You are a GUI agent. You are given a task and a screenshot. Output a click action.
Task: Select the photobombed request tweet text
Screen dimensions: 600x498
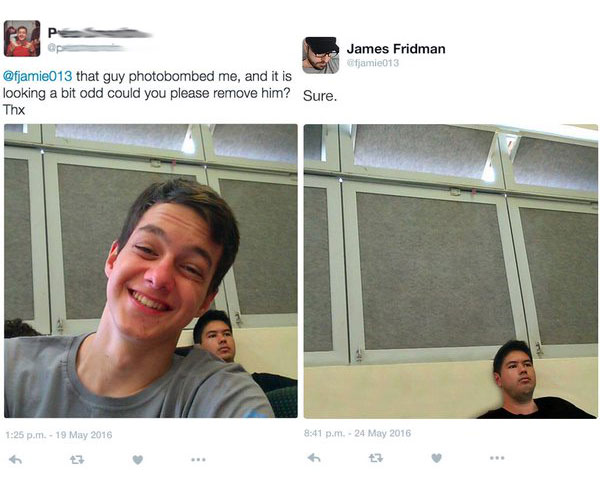point(147,93)
